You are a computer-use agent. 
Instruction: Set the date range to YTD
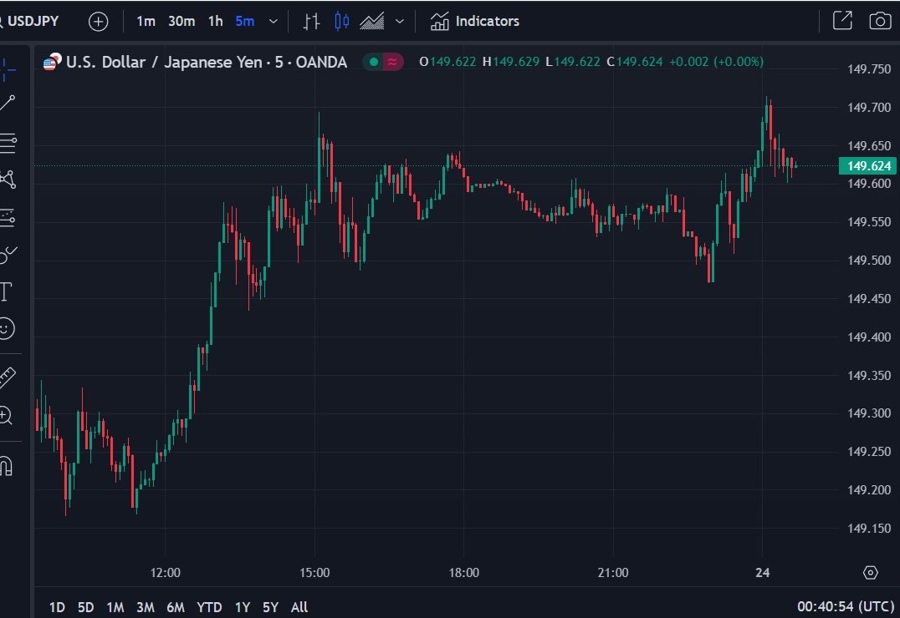click(x=209, y=607)
